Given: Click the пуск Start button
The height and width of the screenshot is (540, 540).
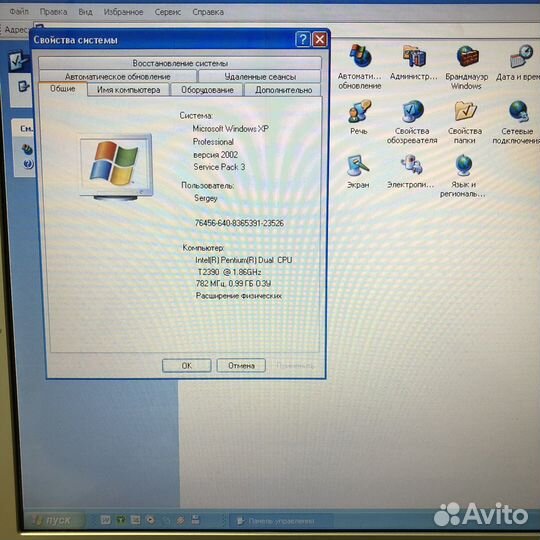Looking at the screenshot, I should (54, 520).
